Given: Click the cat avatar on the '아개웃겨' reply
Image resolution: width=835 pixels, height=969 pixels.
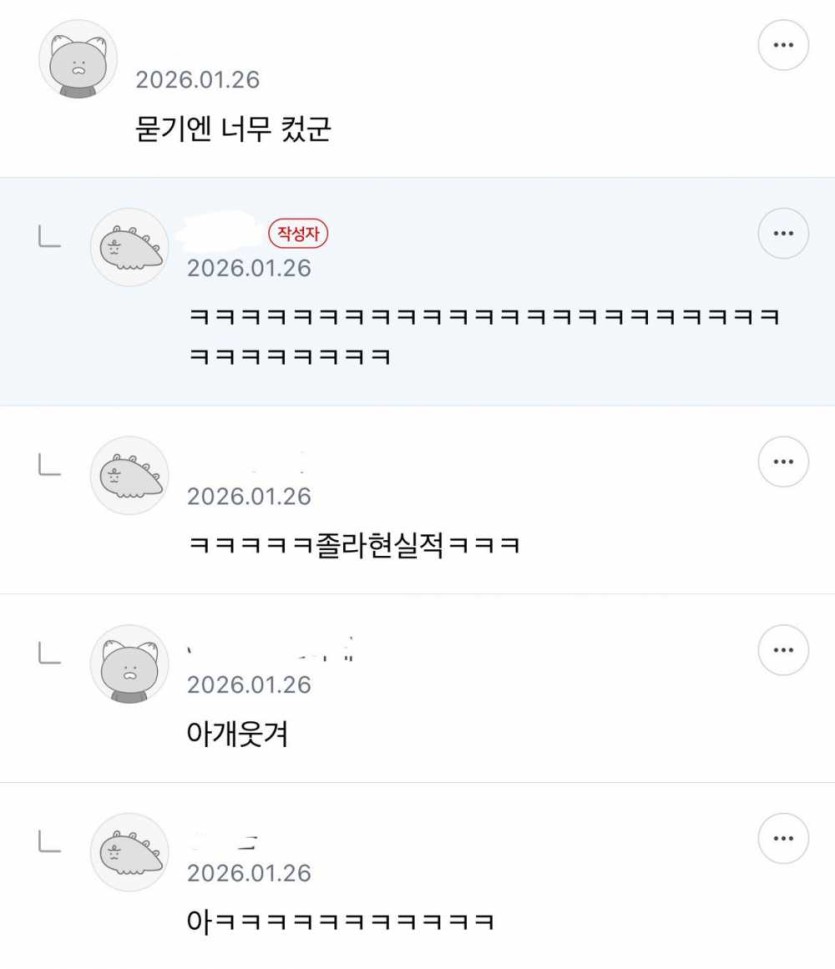Looking at the screenshot, I should pos(130,665).
